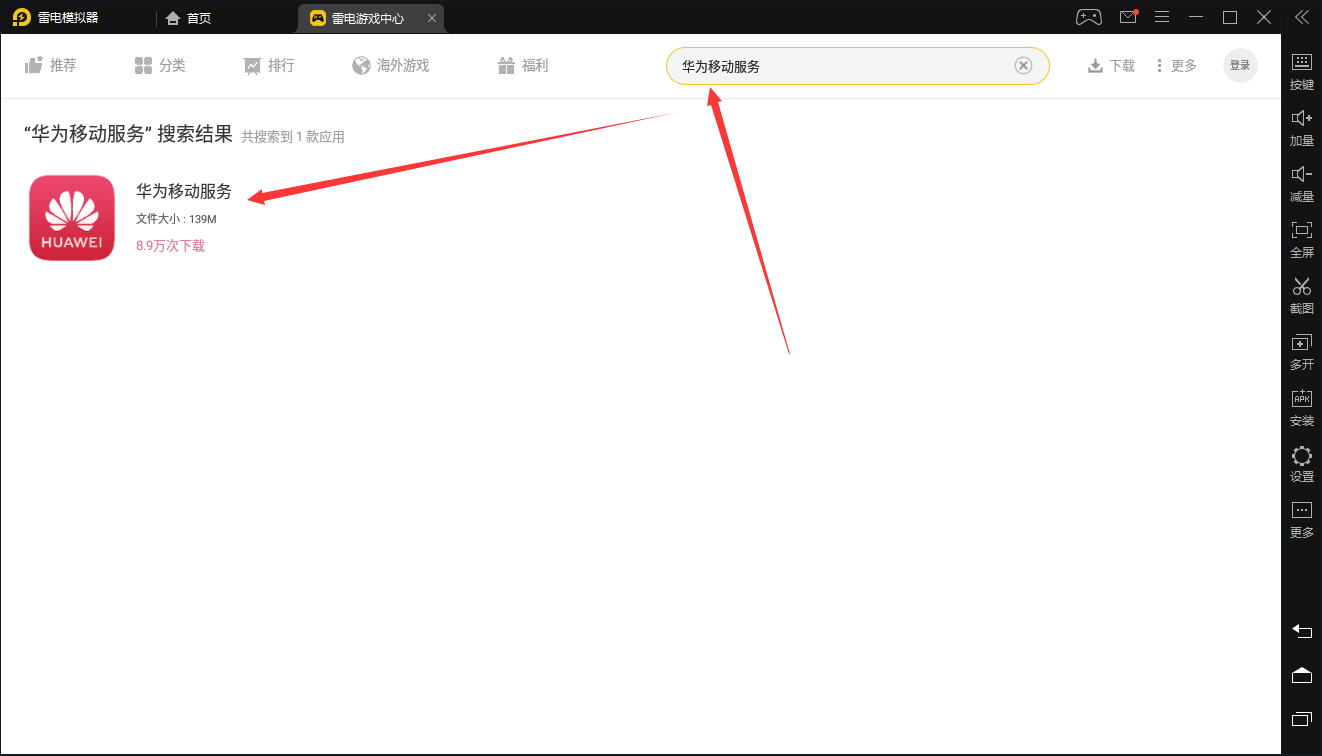Screen dimensions: 1322x756
Task: Switch to the 首页 home tab
Action: [x=188, y=18]
